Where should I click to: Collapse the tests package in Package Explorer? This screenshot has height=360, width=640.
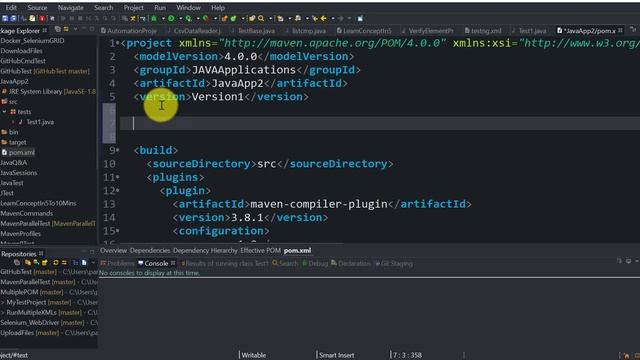pyautogui.click(x=4, y=111)
